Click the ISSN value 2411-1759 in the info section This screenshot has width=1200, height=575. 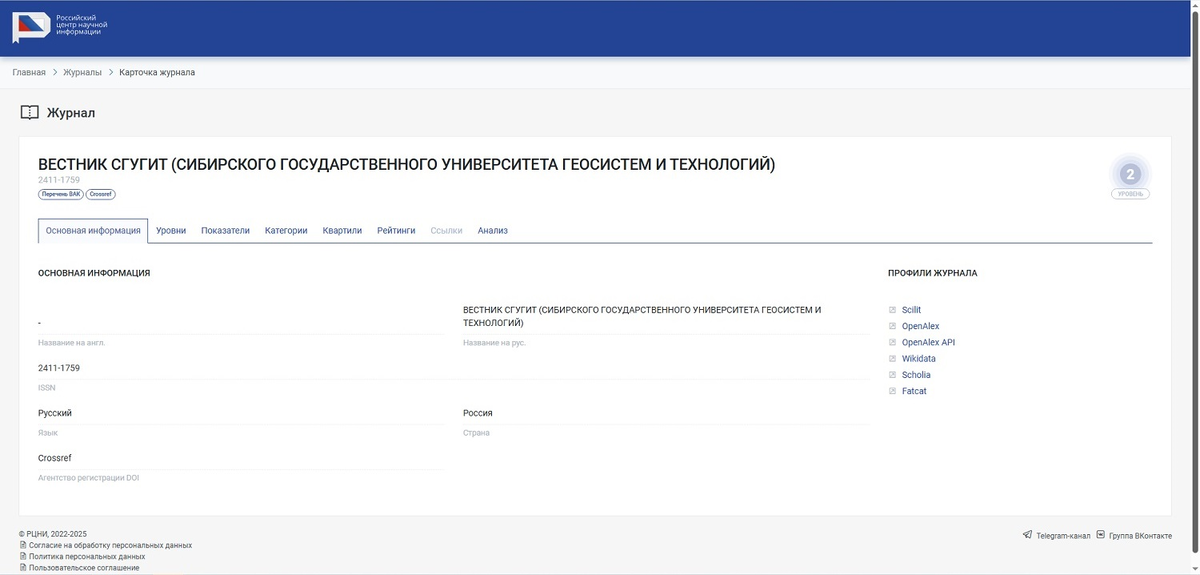tap(59, 368)
